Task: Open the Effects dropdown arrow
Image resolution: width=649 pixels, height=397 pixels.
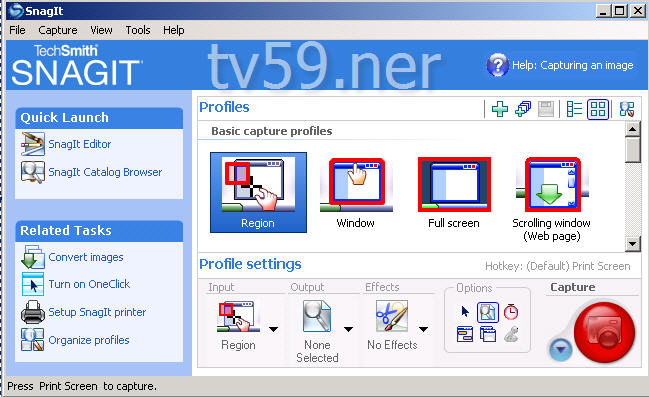Action: [423, 329]
